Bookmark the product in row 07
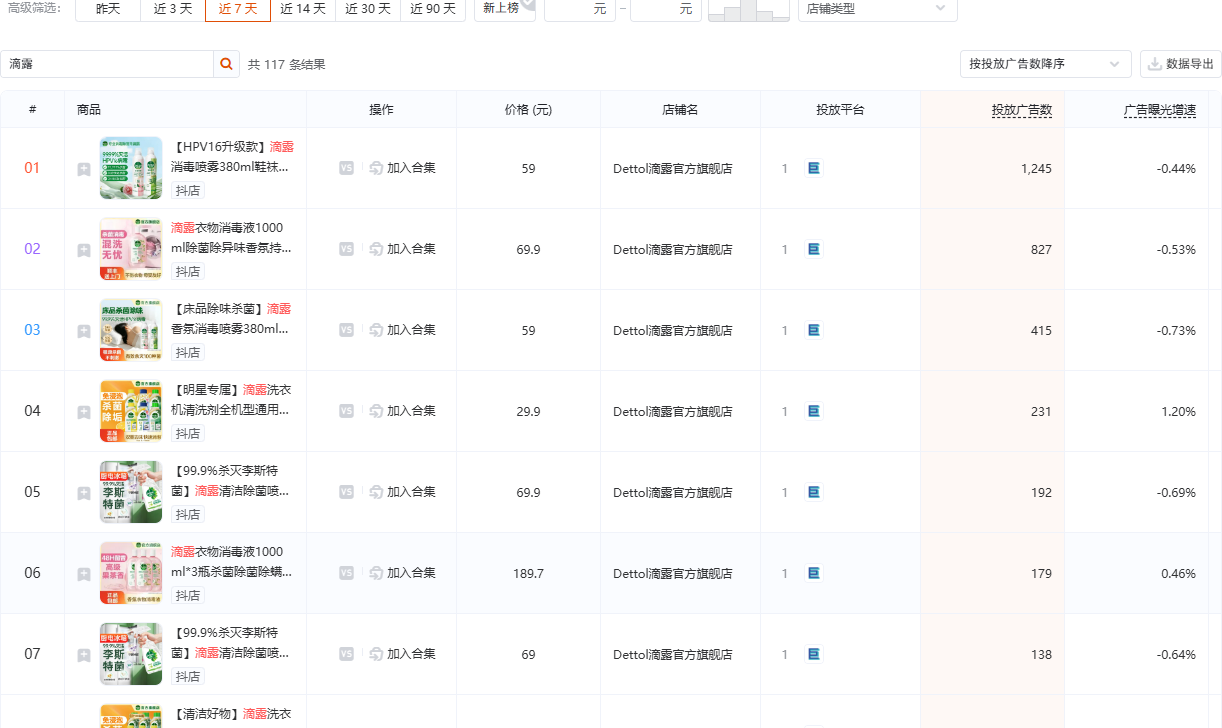Viewport: 1222px width, 728px height. coord(84,655)
